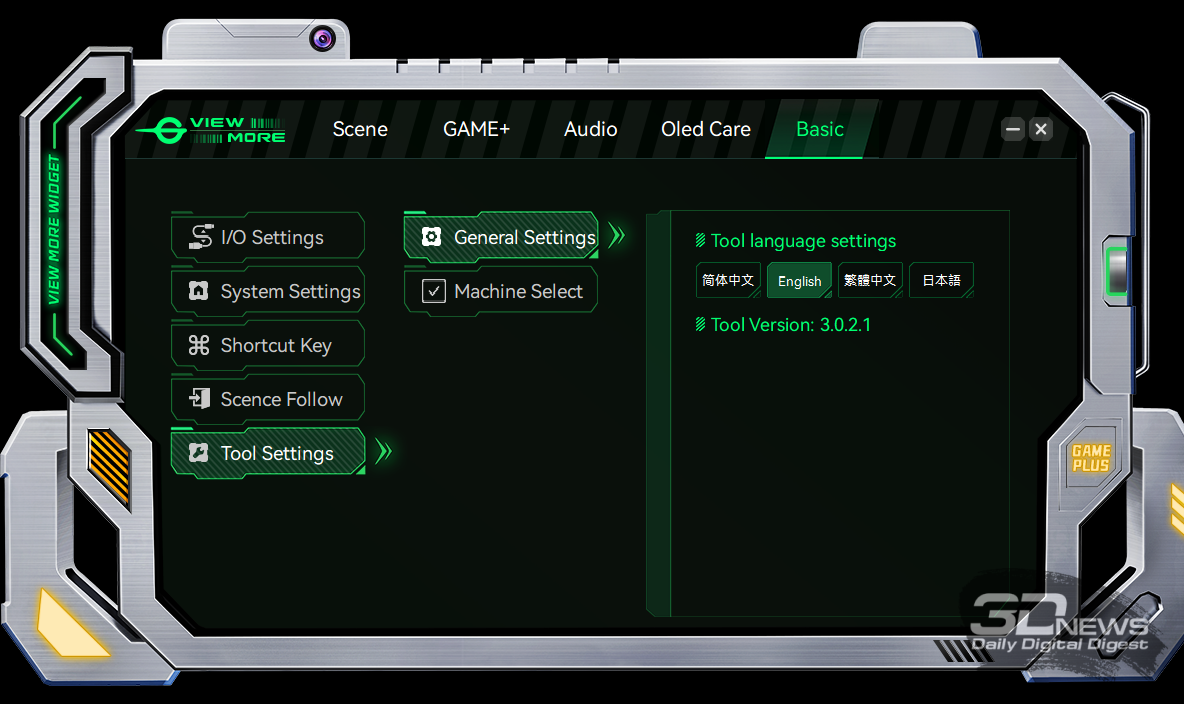Click the Tool Settings wrench icon
Viewport: 1184px width, 704px height.
click(199, 453)
